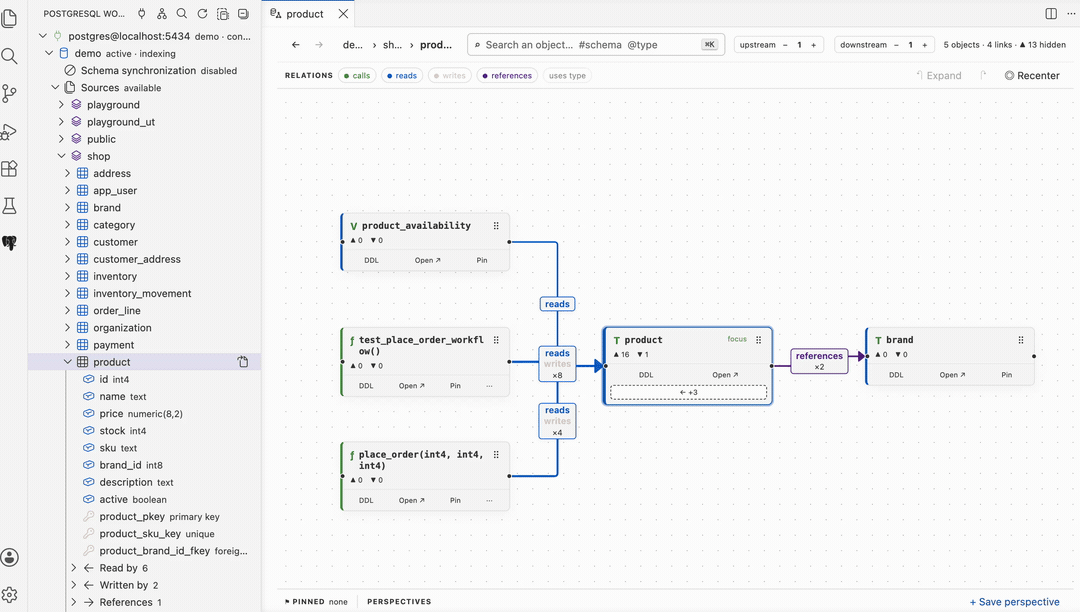The width and height of the screenshot is (1080, 612).
Task: Click the de... breadcrumb segment
Action: pos(353,45)
